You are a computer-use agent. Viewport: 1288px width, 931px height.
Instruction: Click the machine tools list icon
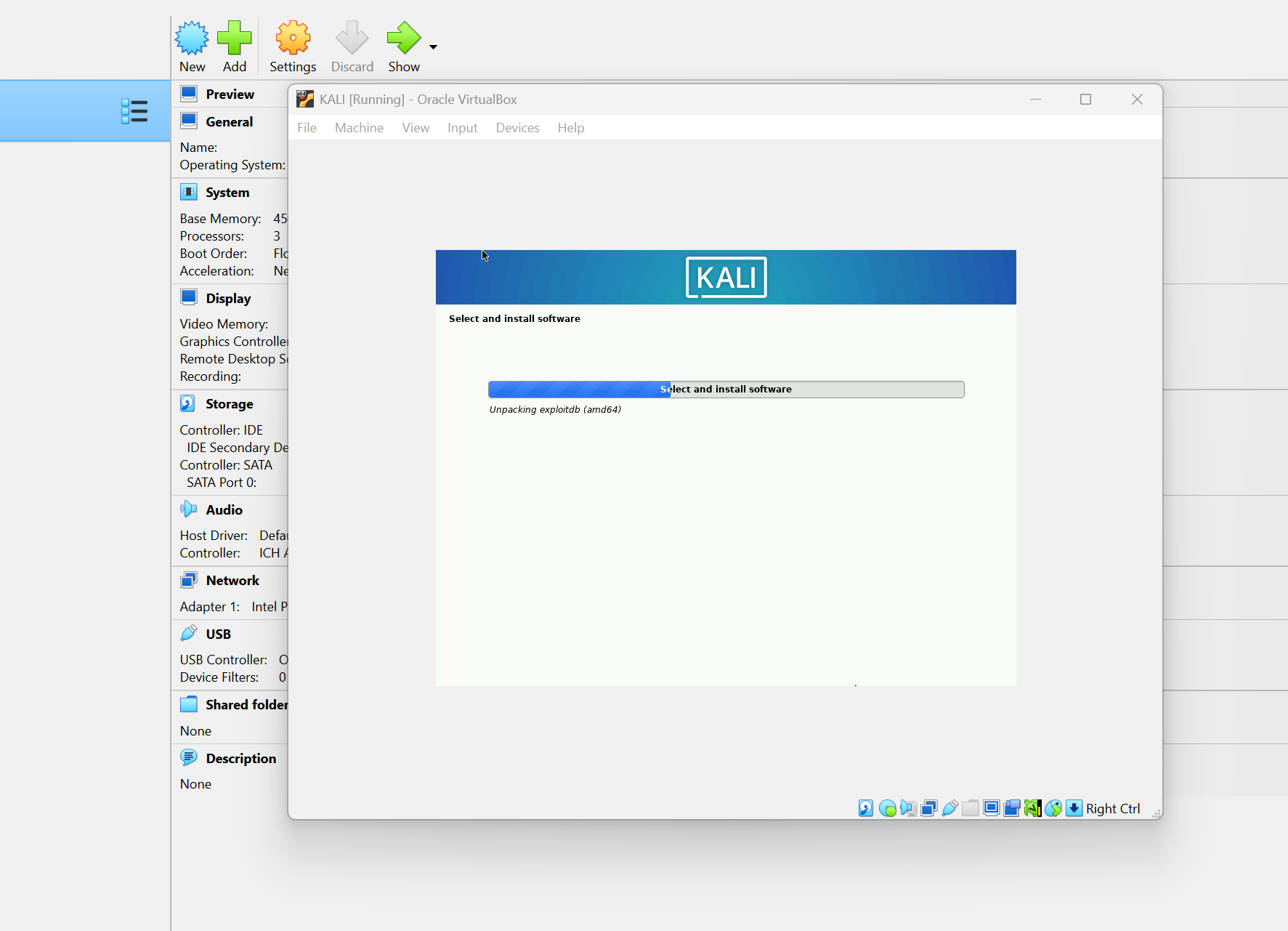pos(134,111)
